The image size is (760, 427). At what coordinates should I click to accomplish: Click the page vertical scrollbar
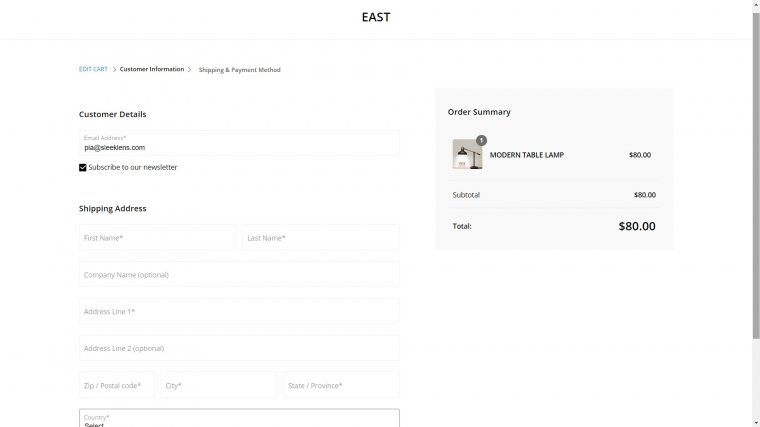[756, 174]
